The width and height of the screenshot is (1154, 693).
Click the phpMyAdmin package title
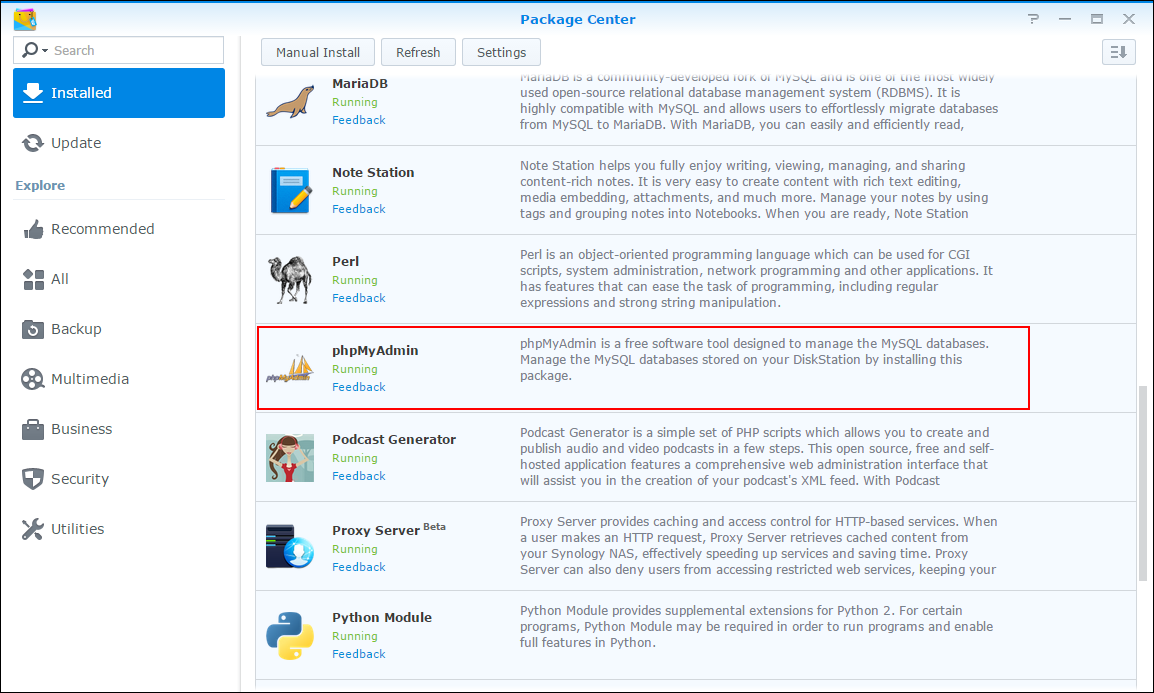[375, 351]
